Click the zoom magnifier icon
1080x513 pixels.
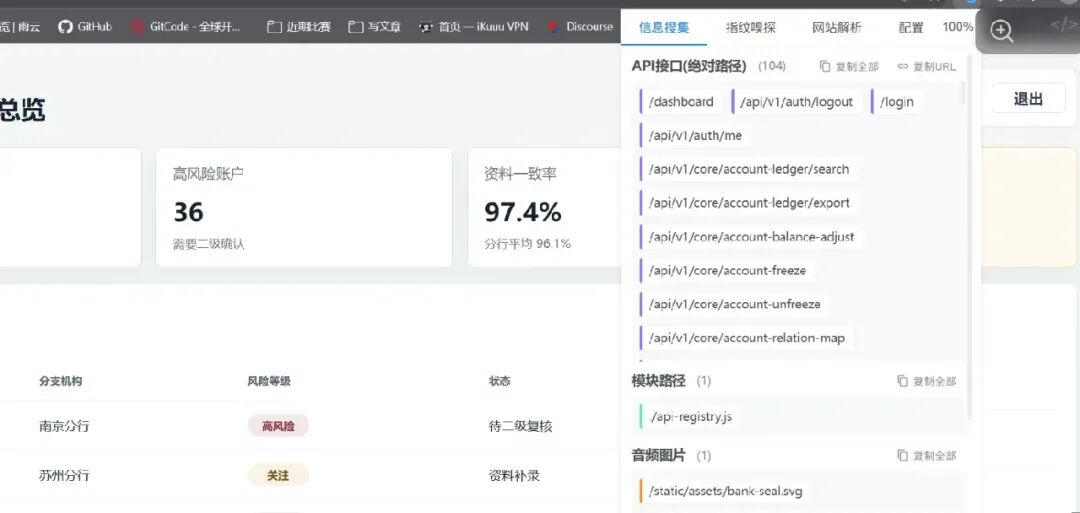click(1001, 30)
